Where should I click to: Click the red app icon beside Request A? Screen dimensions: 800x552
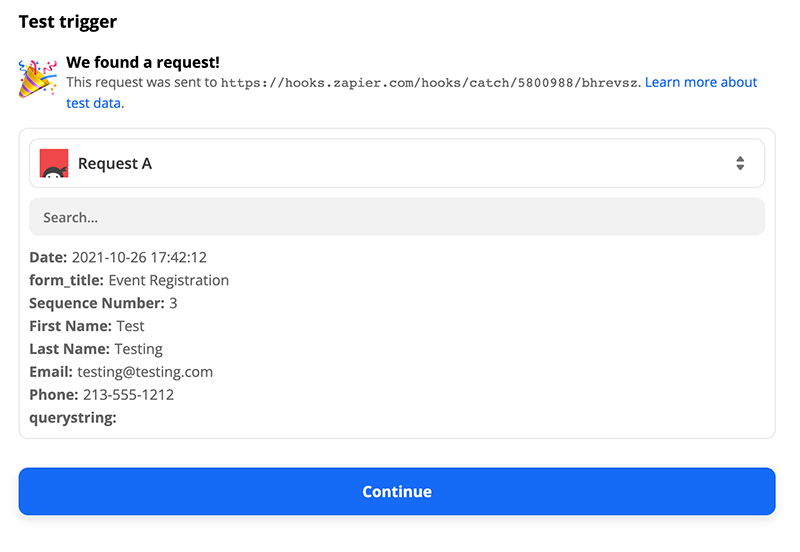pos(54,163)
